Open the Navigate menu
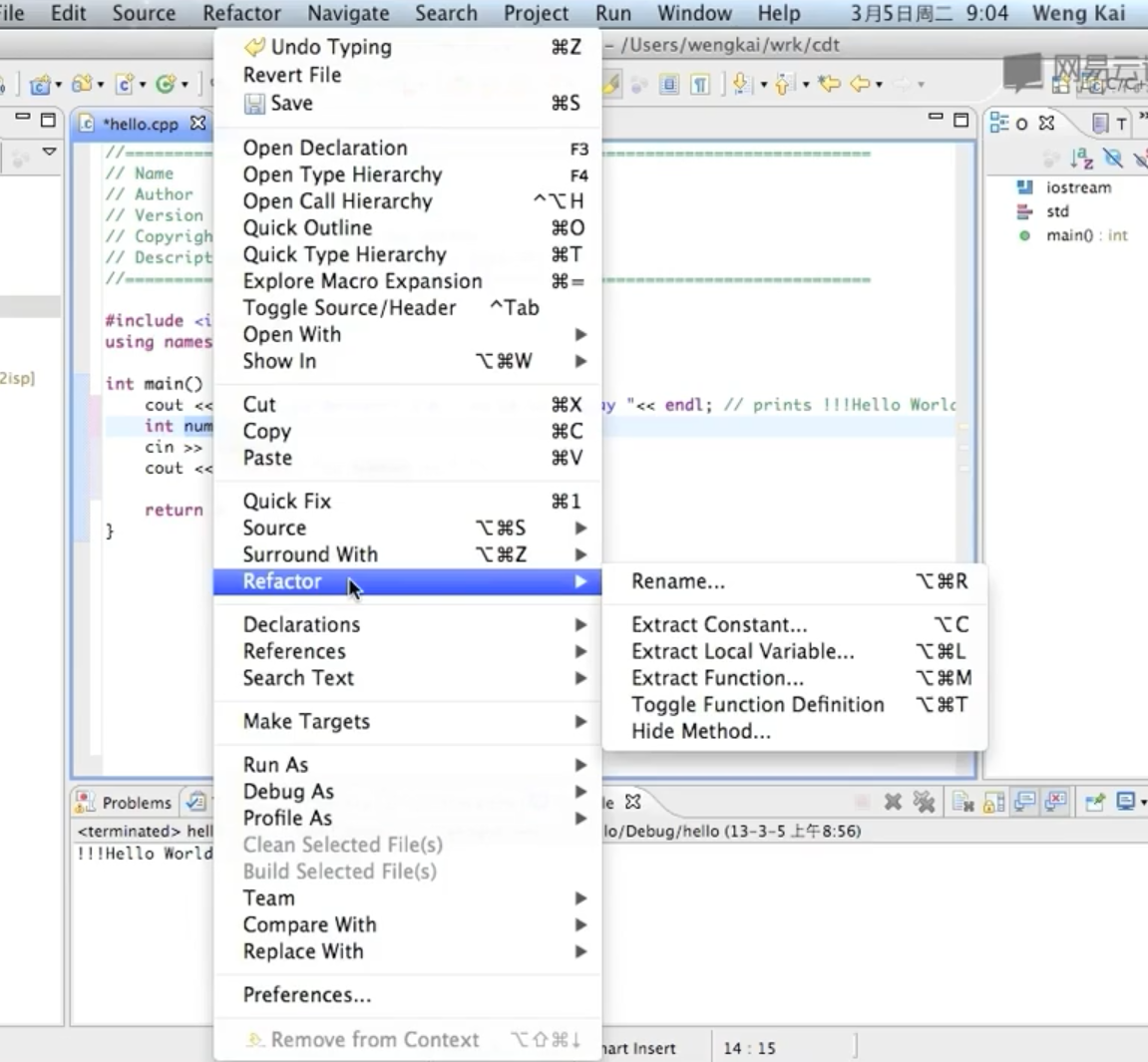This screenshot has height=1062, width=1148. 347,13
